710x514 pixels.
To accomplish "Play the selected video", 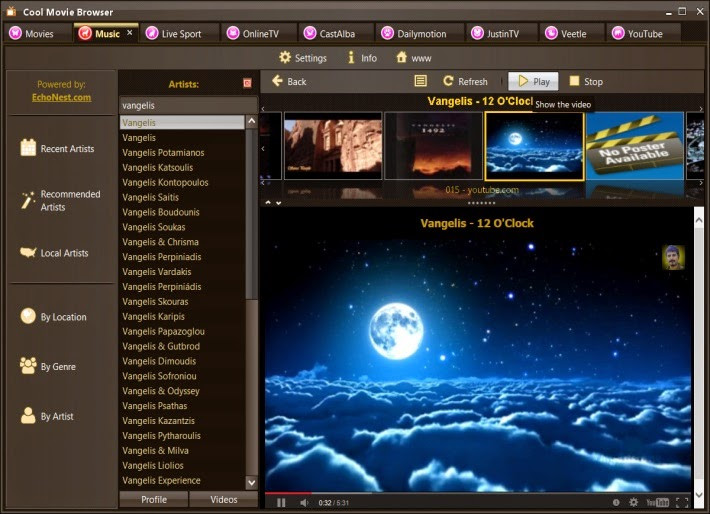I will pos(533,82).
